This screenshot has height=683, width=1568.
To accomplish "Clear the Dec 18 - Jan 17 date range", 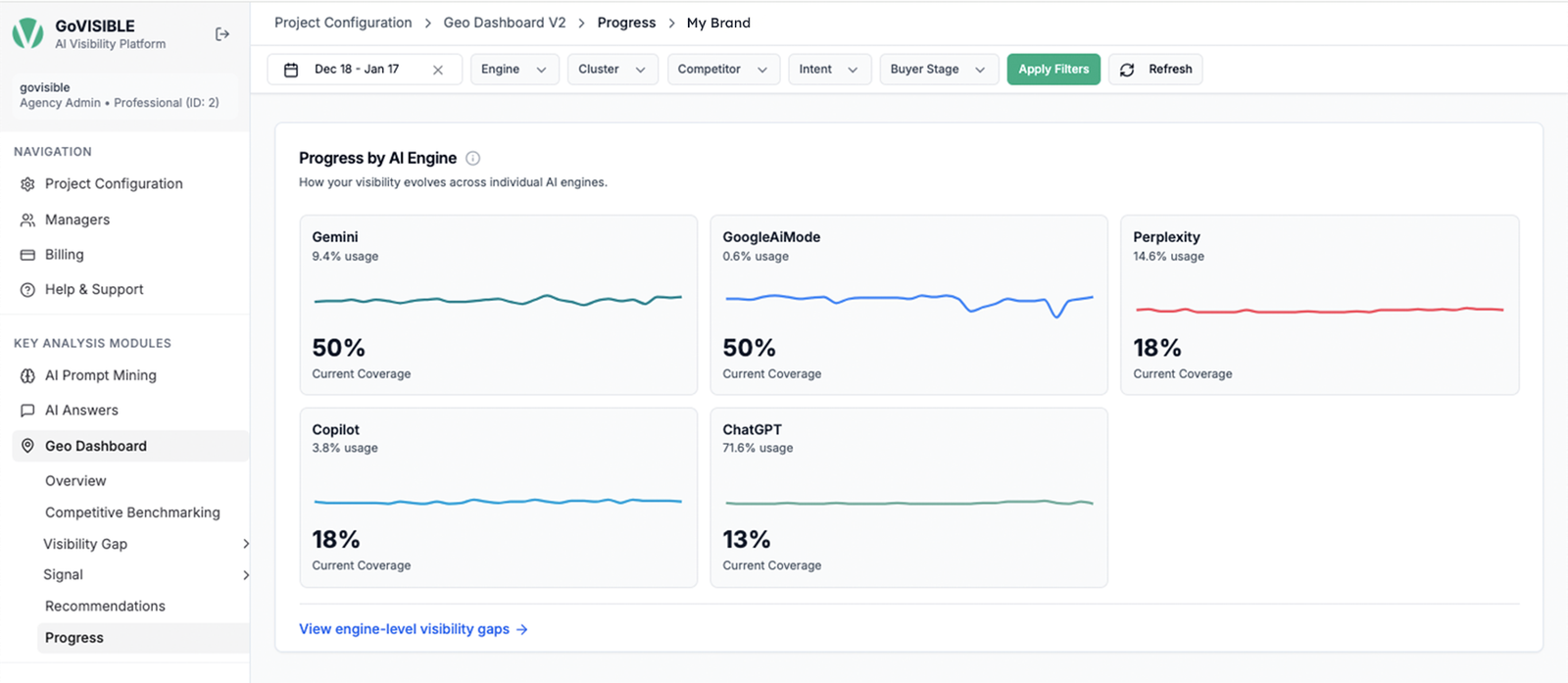I will (438, 70).
